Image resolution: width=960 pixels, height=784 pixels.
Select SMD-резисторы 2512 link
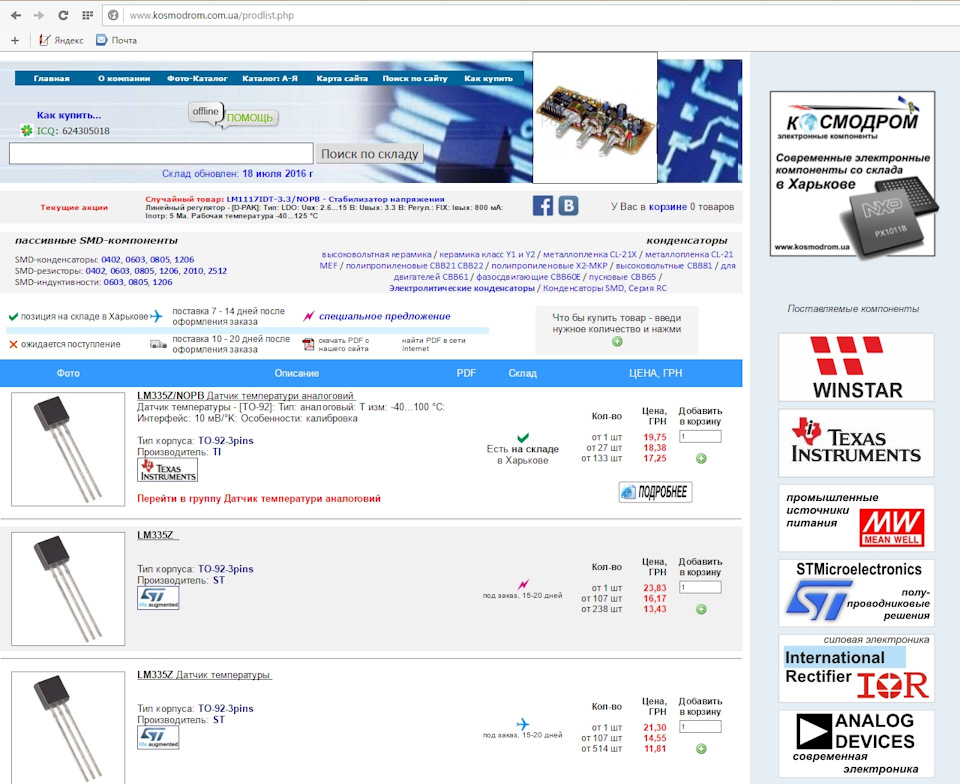pyautogui.click(x=217, y=271)
